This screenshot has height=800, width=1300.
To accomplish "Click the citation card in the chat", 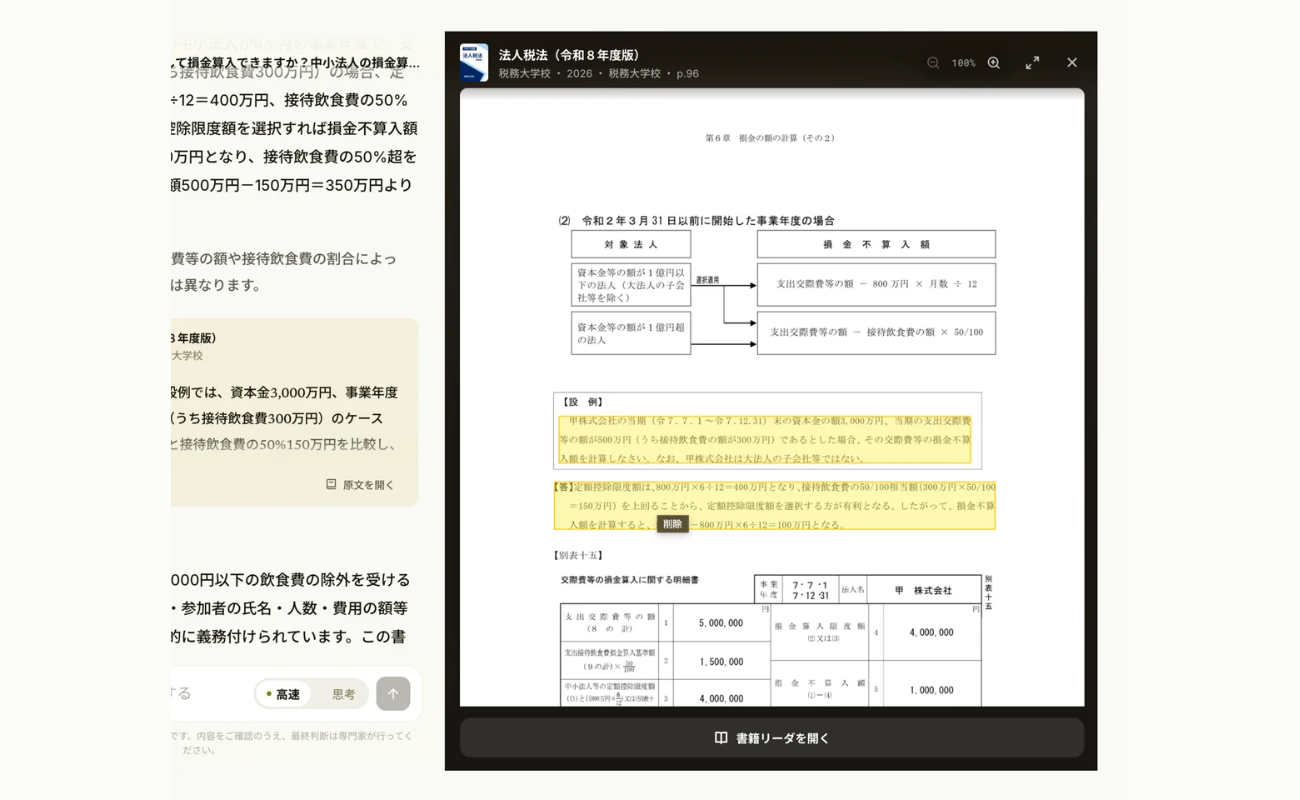I will [x=294, y=412].
